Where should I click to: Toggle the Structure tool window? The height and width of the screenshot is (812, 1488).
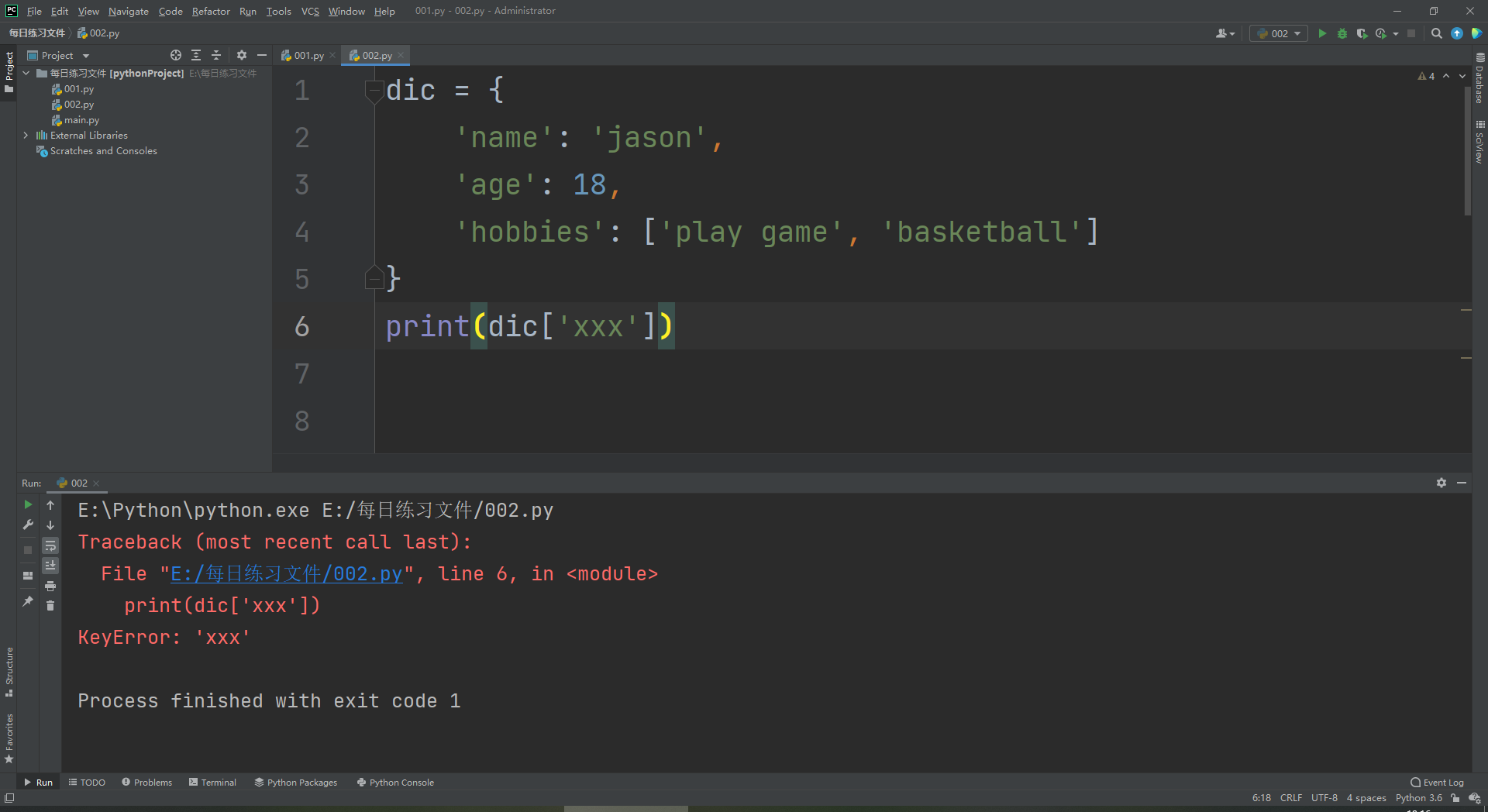pos(9,671)
